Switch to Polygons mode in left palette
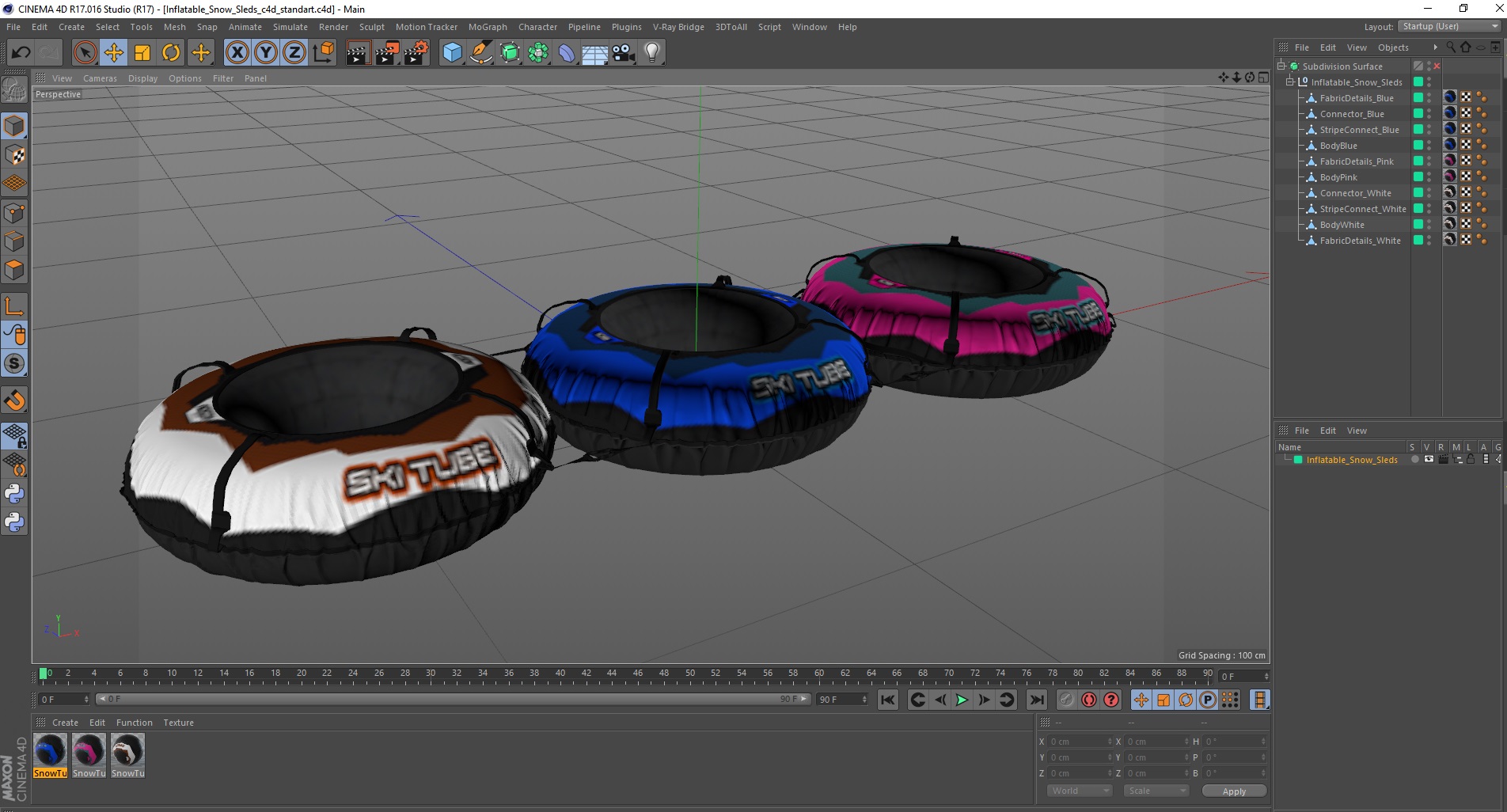 coord(14,270)
